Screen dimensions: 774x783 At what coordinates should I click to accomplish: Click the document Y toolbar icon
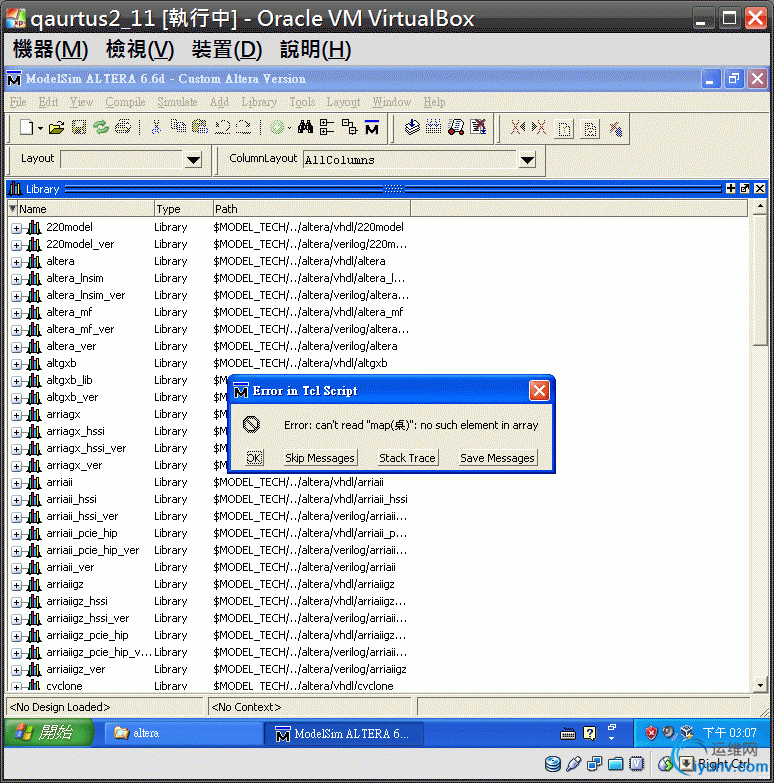[564, 129]
